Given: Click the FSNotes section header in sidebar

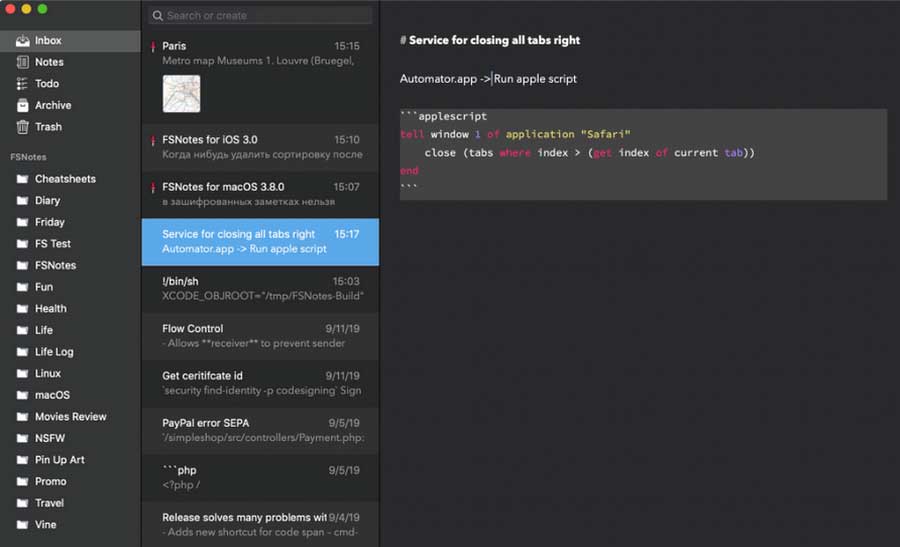Looking at the screenshot, I should (x=28, y=157).
